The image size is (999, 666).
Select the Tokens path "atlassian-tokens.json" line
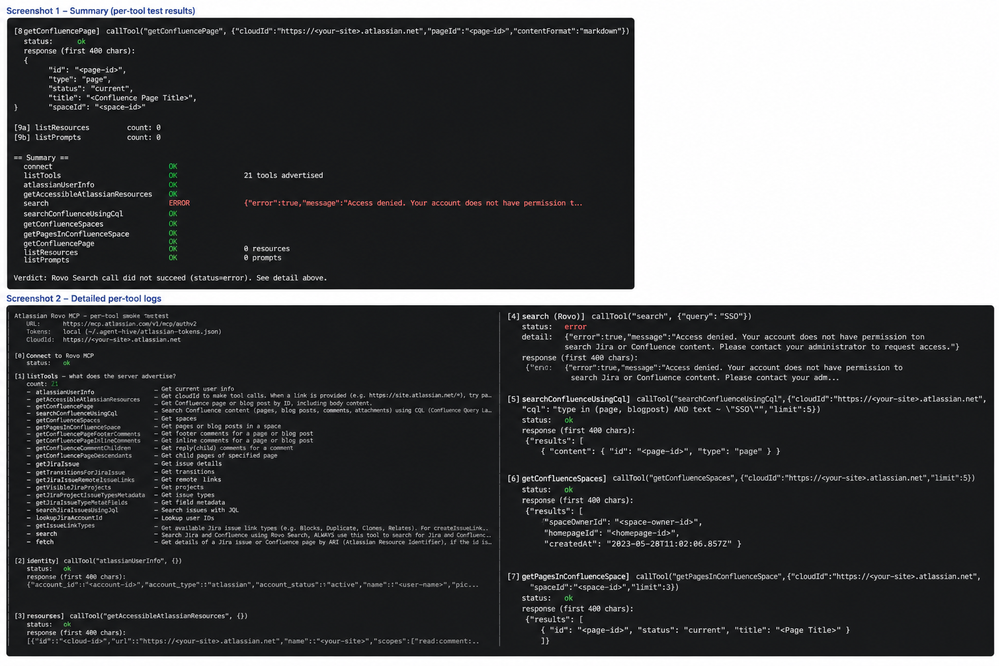[124, 331]
